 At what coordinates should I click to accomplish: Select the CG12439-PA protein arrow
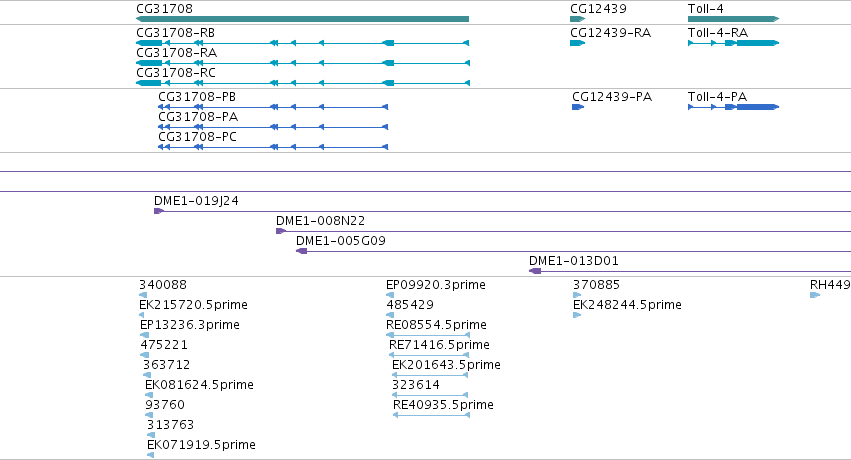pyautogui.click(x=578, y=107)
